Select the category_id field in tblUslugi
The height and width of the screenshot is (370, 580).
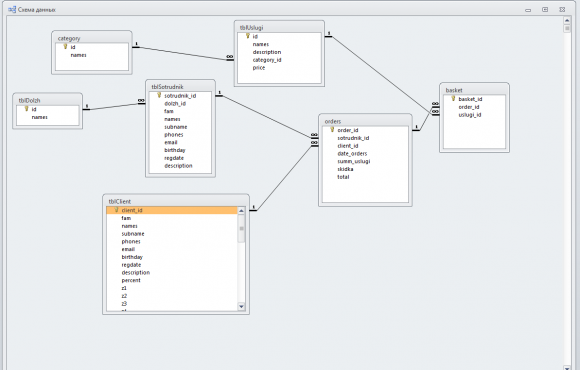pos(267,60)
